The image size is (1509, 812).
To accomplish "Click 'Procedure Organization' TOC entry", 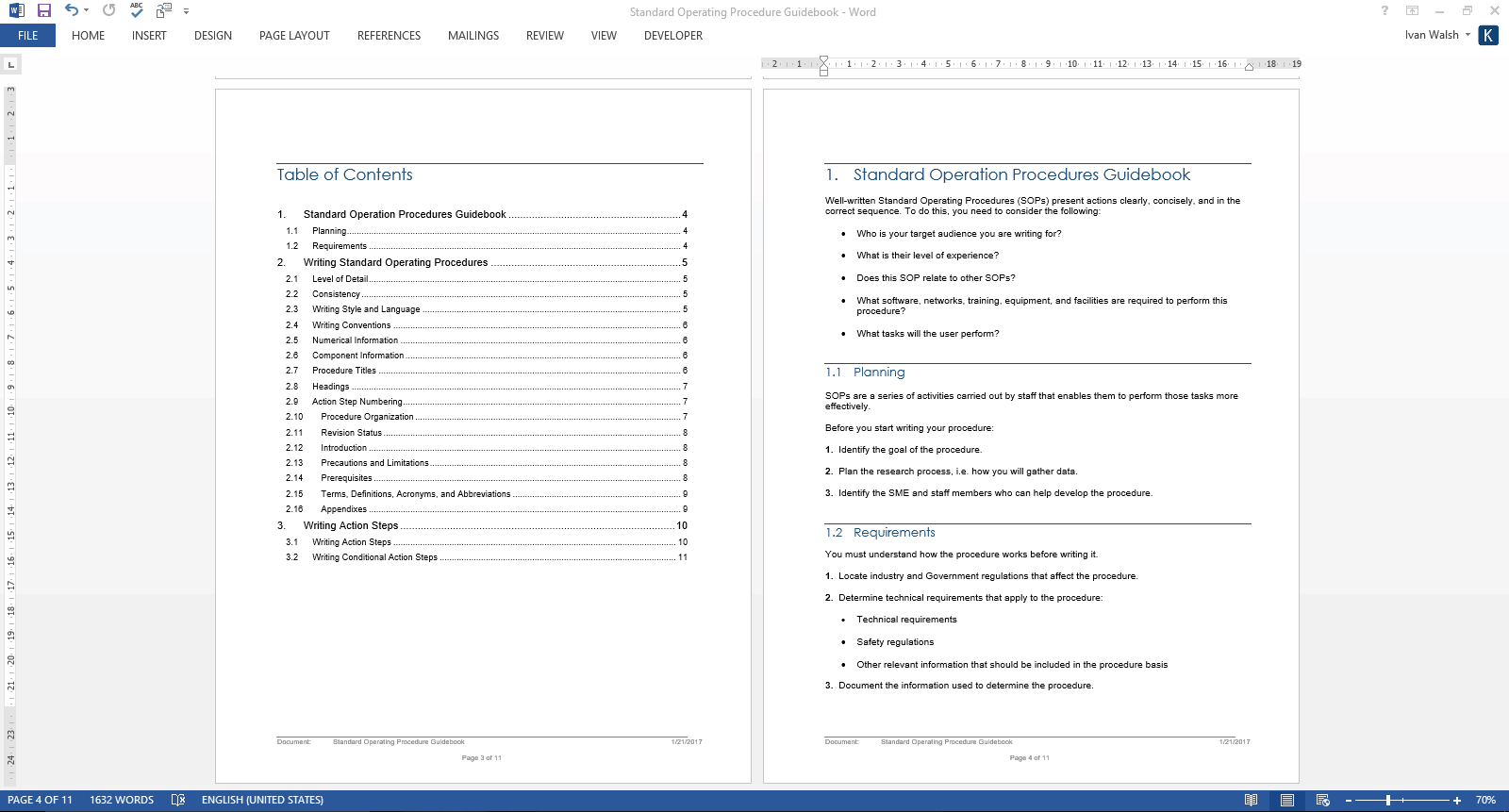I will [x=367, y=417].
